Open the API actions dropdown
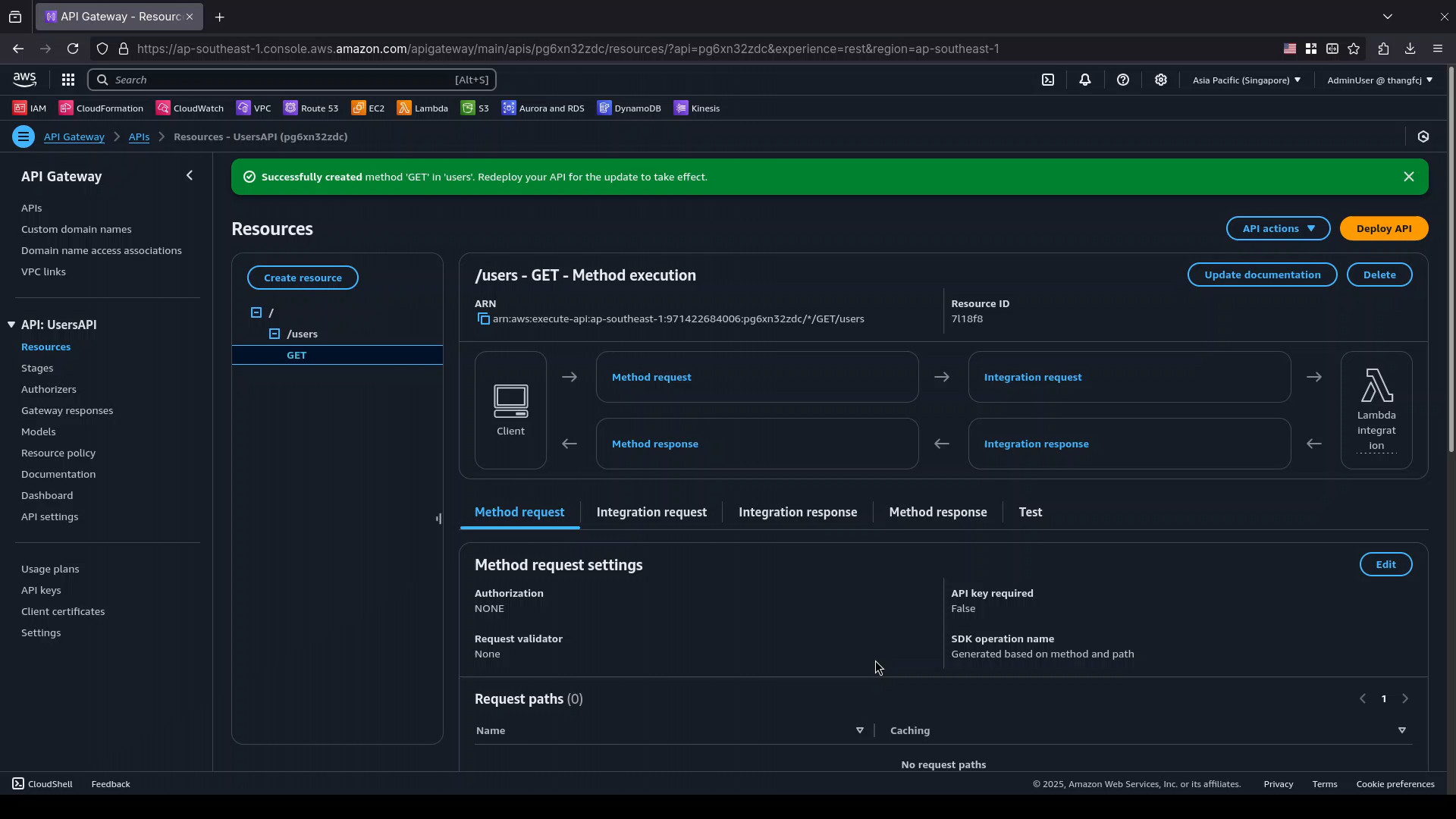The height and width of the screenshot is (819, 1456). click(1279, 228)
